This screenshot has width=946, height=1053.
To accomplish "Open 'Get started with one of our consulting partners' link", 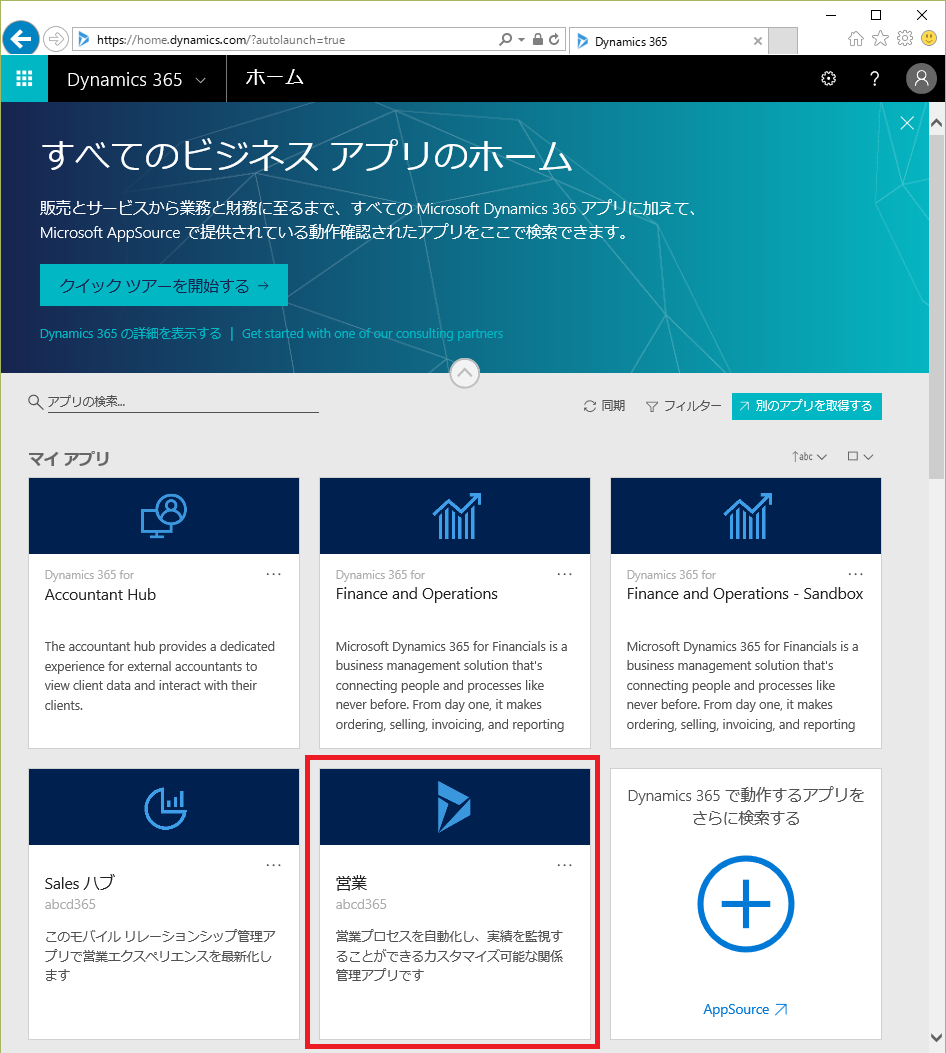I will (372, 334).
